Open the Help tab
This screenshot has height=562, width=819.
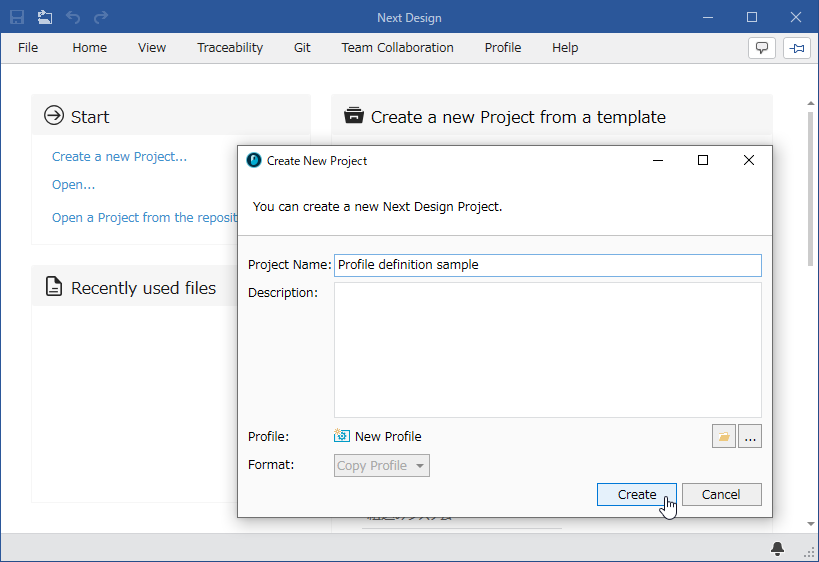[x=565, y=48]
